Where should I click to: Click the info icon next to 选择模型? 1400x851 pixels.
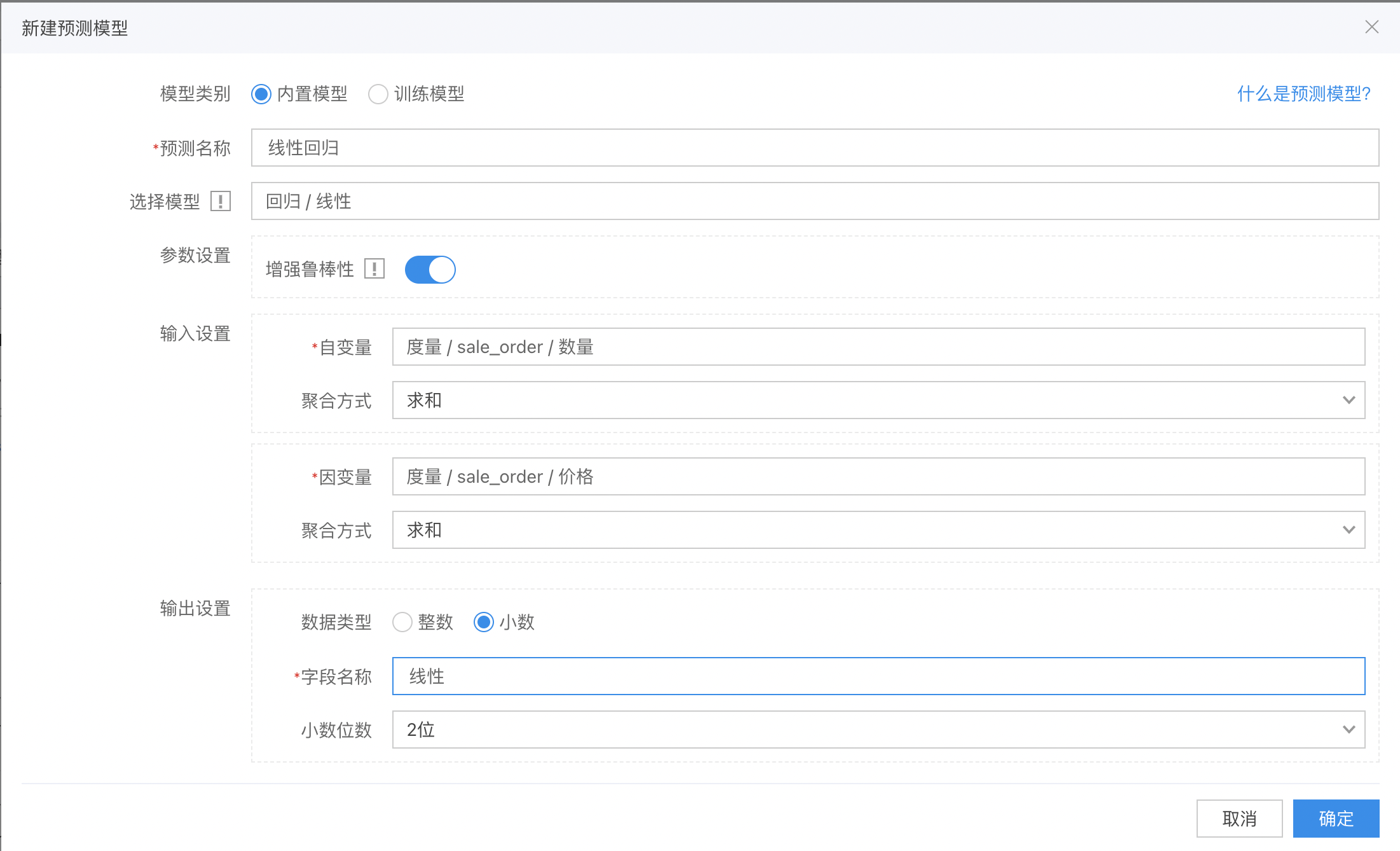point(221,202)
